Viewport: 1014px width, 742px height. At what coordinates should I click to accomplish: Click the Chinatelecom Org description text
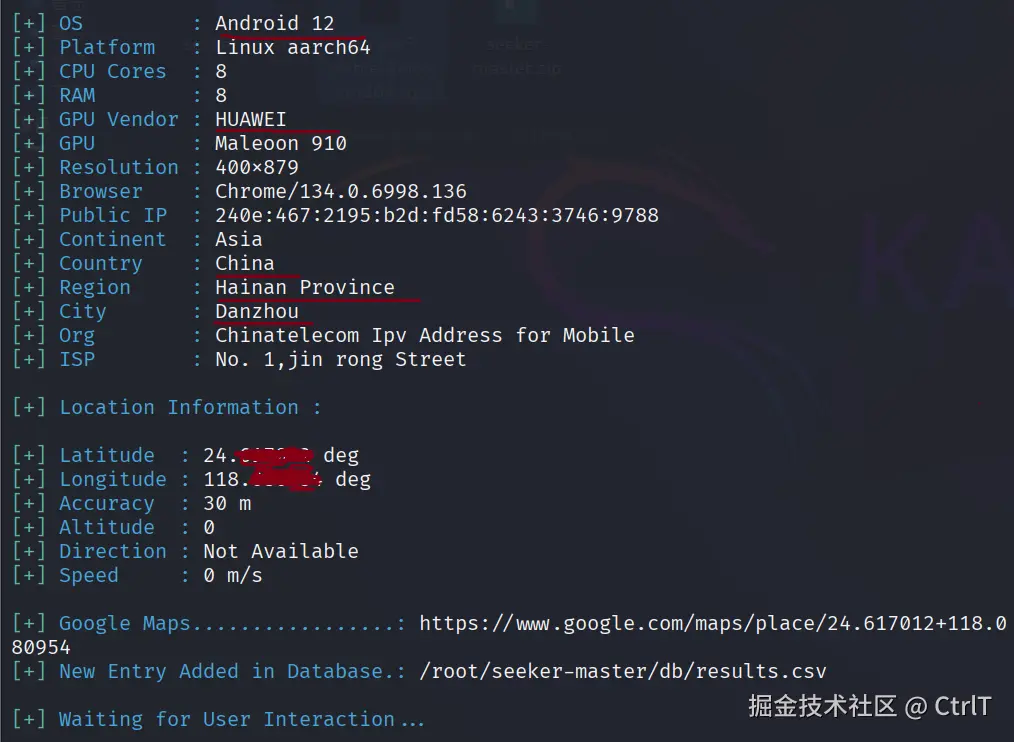(x=425, y=336)
